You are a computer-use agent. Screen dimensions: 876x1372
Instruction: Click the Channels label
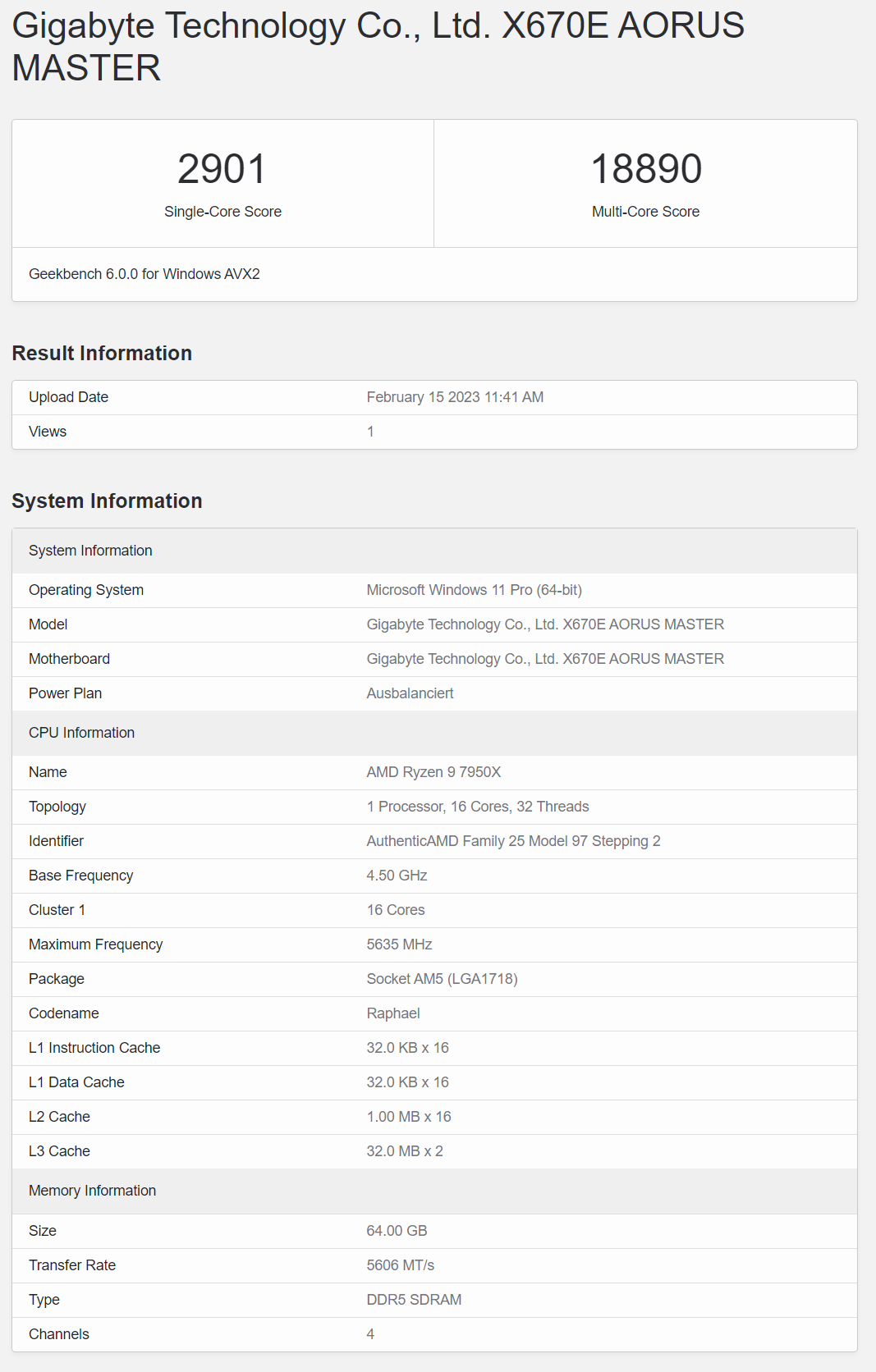tap(59, 1334)
